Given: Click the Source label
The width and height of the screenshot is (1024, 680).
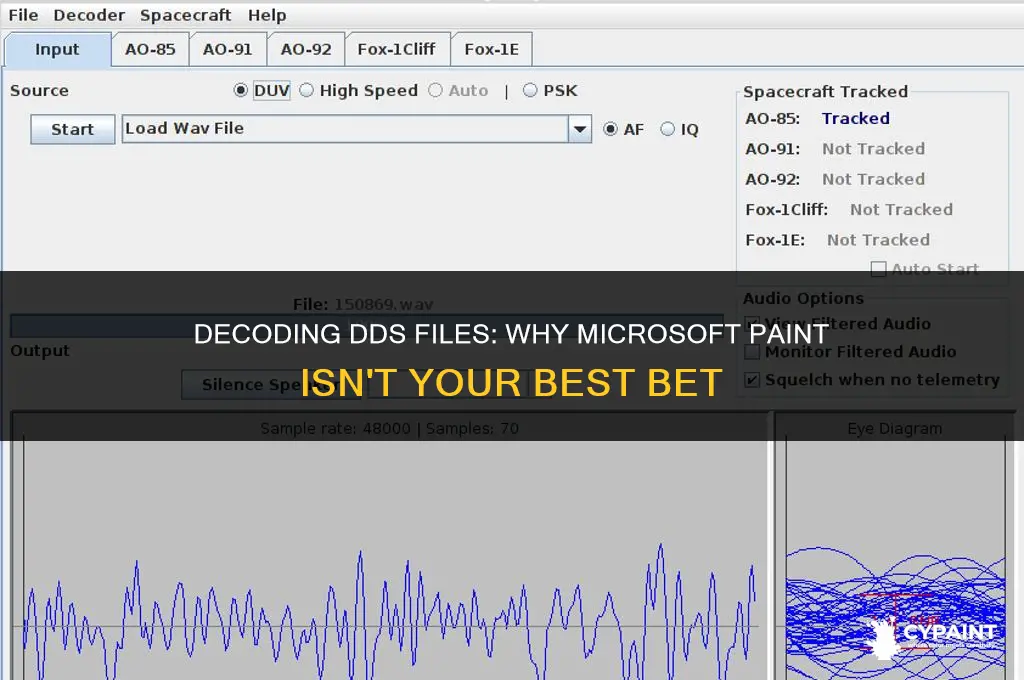Looking at the screenshot, I should coord(39,90).
